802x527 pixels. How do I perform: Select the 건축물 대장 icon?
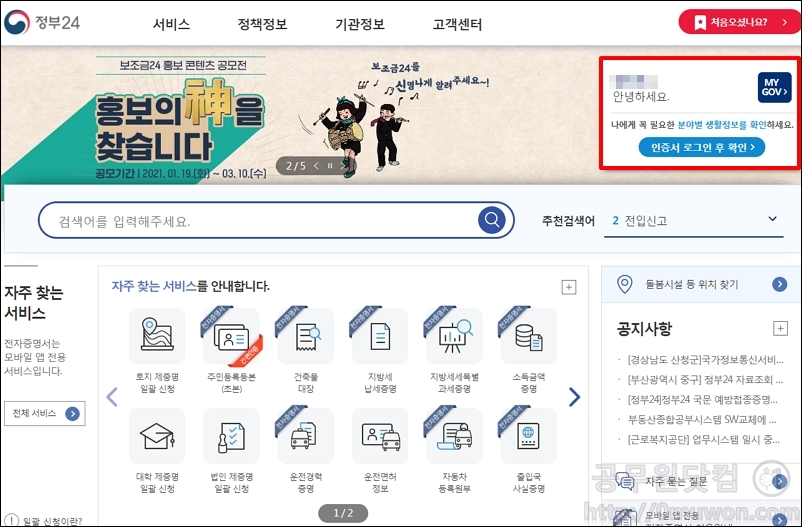coord(305,336)
